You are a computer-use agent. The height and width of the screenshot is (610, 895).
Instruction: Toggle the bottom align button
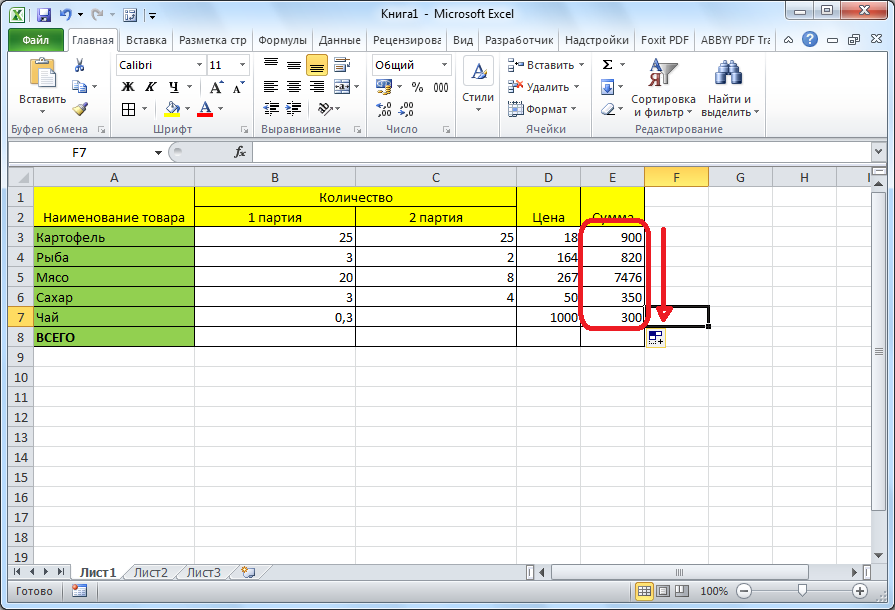[317, 65]
